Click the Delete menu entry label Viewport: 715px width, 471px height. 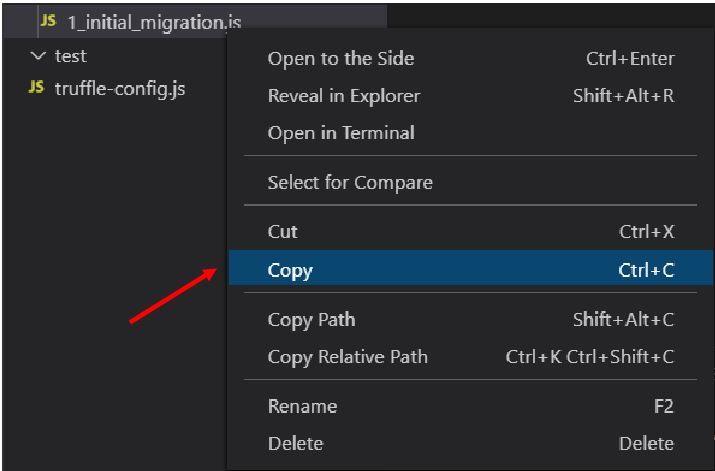click(x=295, y=443)
